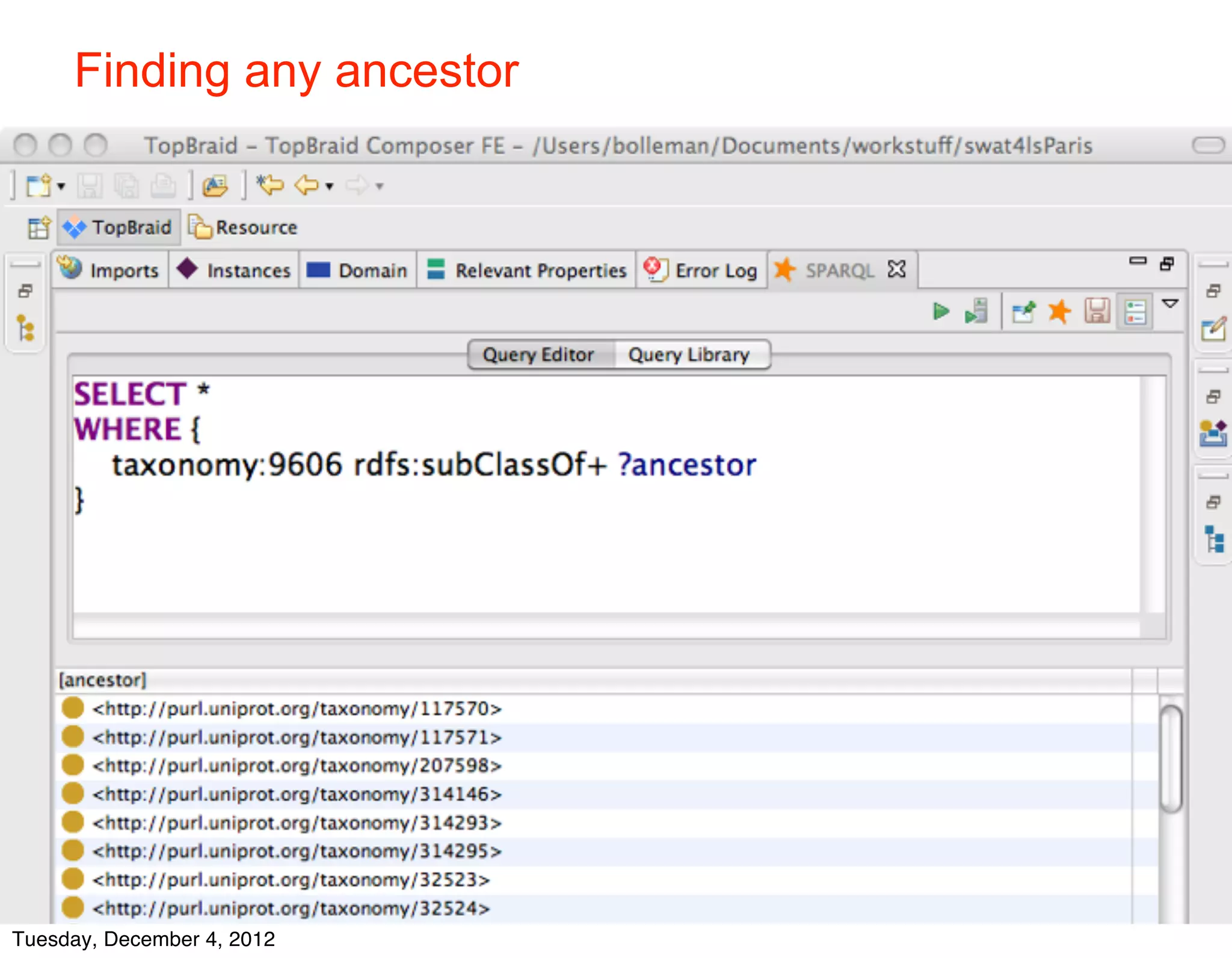
Task: Open the Relevant Properties tab
Action: click(x=526, y=270)
